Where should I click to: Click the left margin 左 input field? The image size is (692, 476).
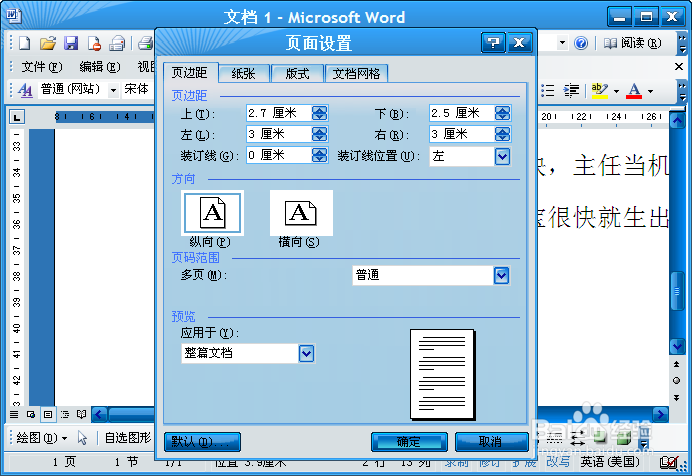click(x=279, y=134)
